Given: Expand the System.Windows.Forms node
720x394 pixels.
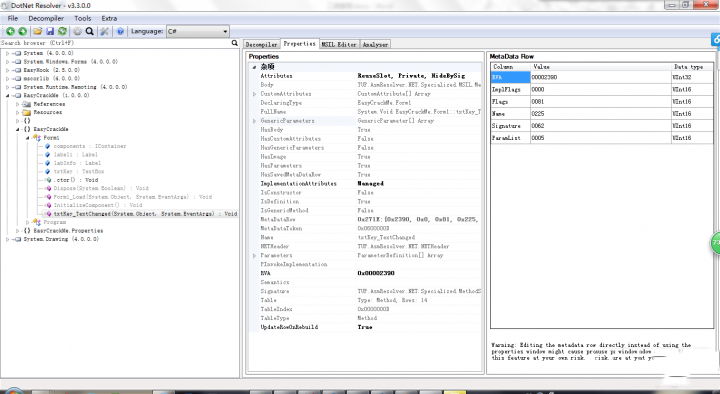Looking at the screenshot, I should click(7, 62).
